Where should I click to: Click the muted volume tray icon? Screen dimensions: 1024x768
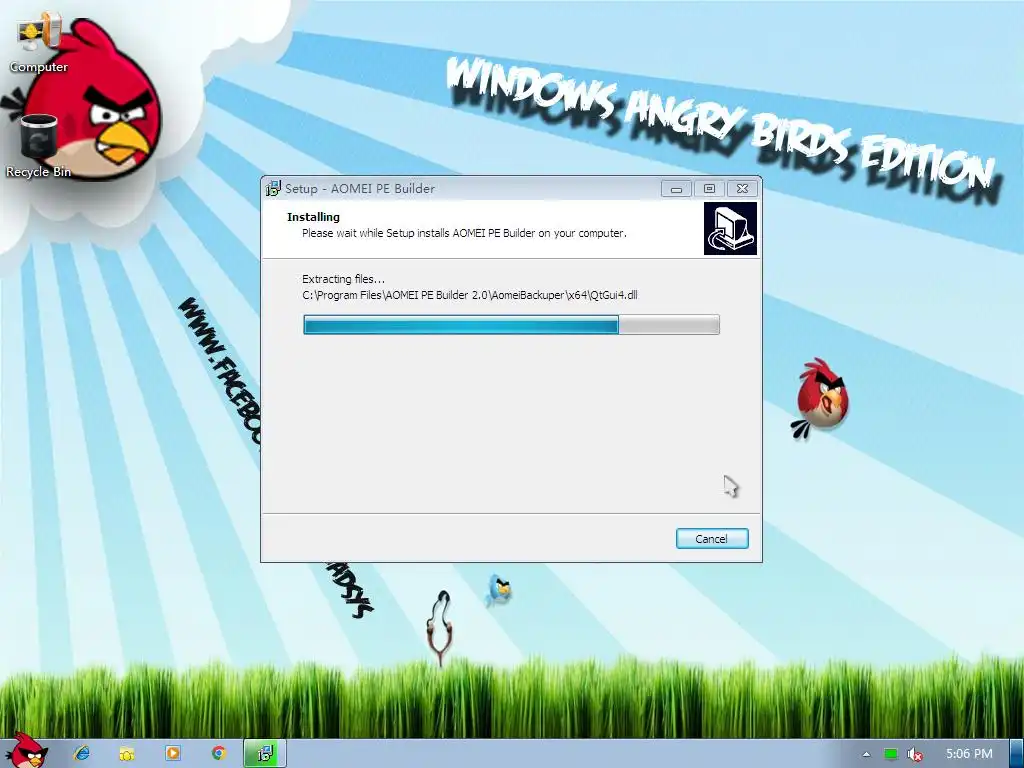pyautogui.click(x=915, y=754)
